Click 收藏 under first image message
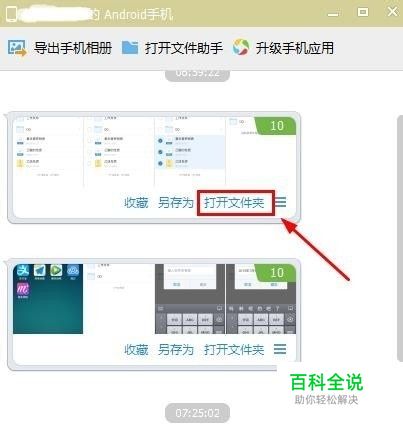This screenshot has height=436, width=403. pyautogui.click(x=136, y=203)
